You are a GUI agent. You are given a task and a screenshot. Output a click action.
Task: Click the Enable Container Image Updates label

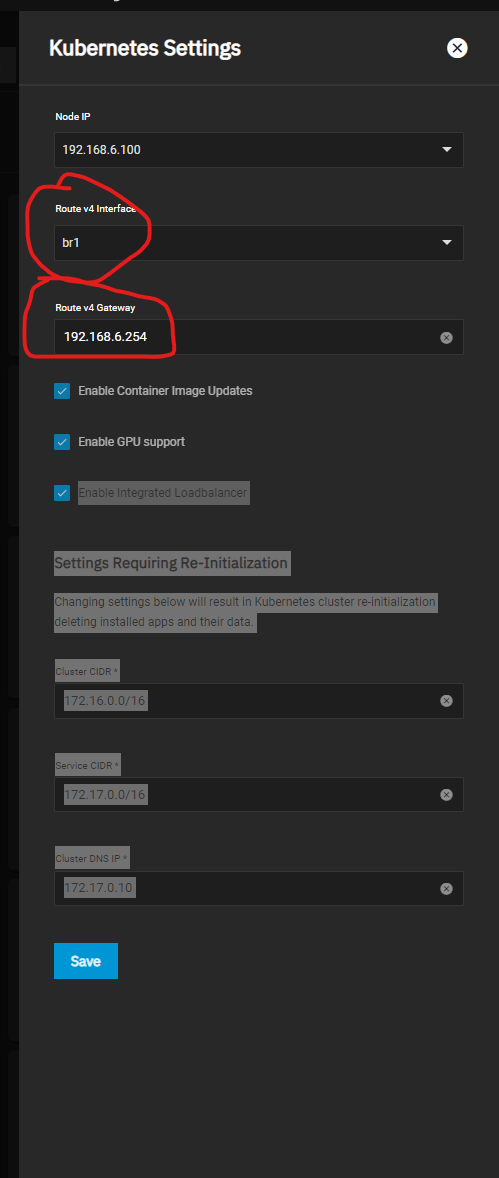pos(165,391)
